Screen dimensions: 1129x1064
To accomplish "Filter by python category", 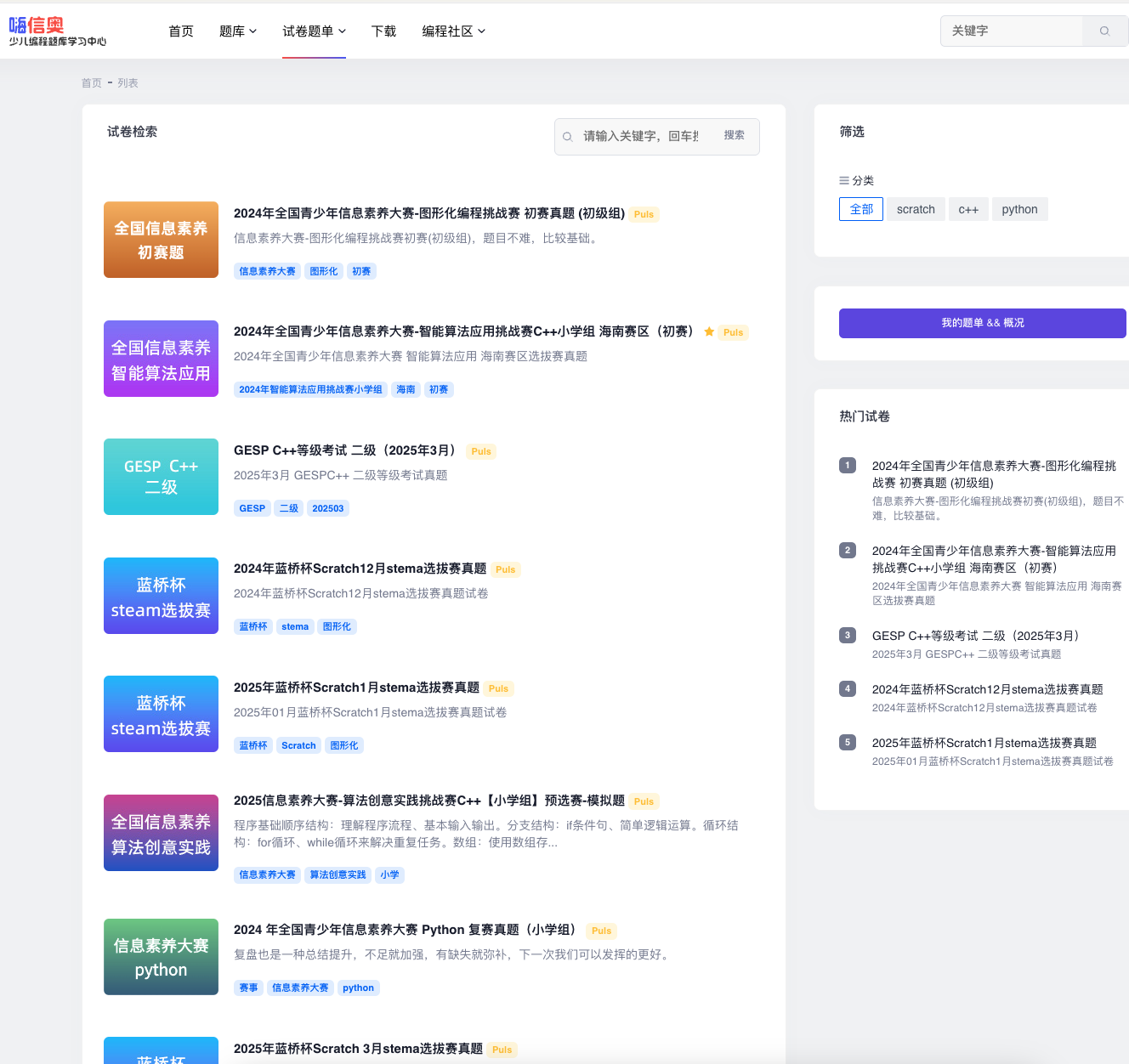I will tap(1019, 209).
